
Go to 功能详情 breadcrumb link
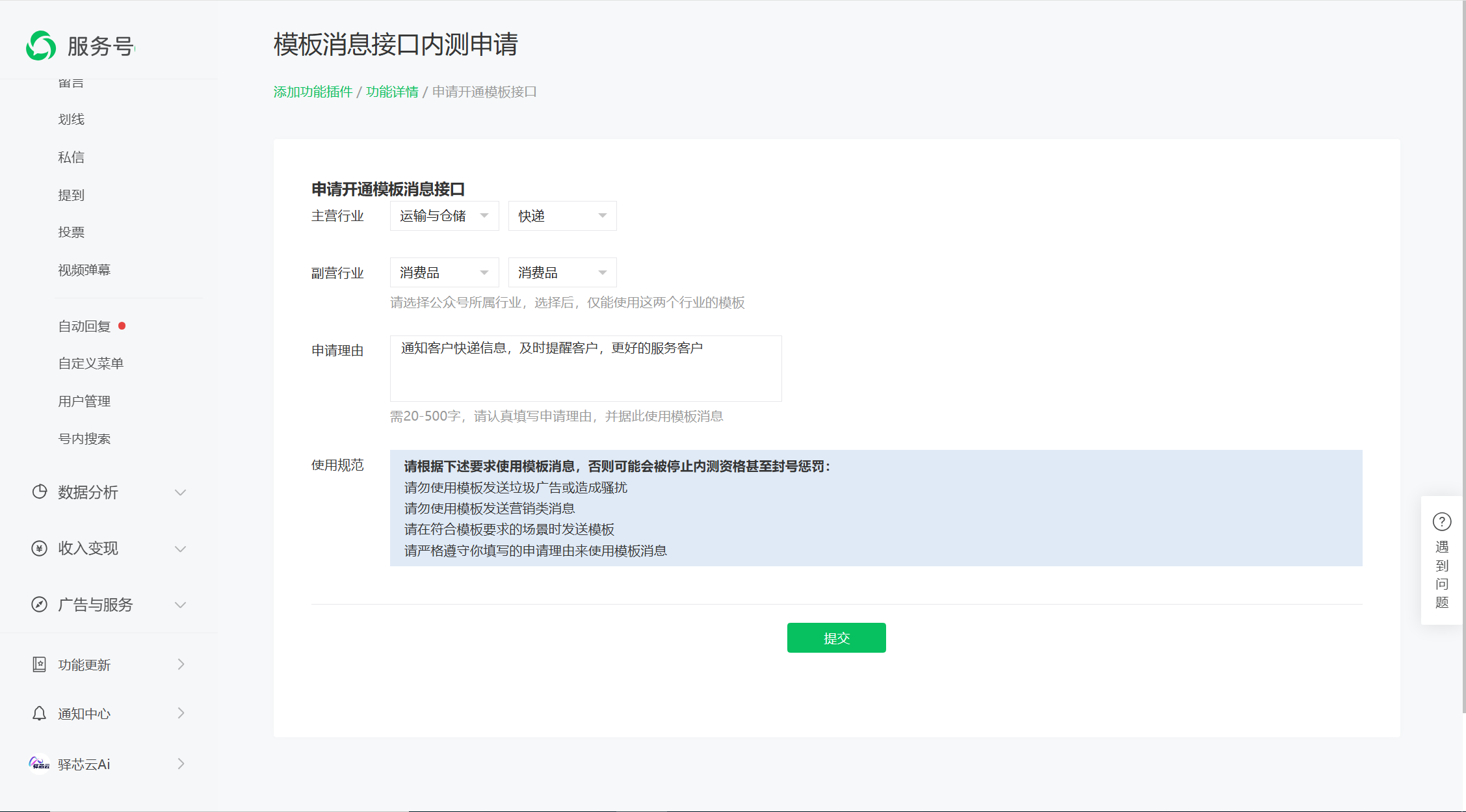pos(392,92)
